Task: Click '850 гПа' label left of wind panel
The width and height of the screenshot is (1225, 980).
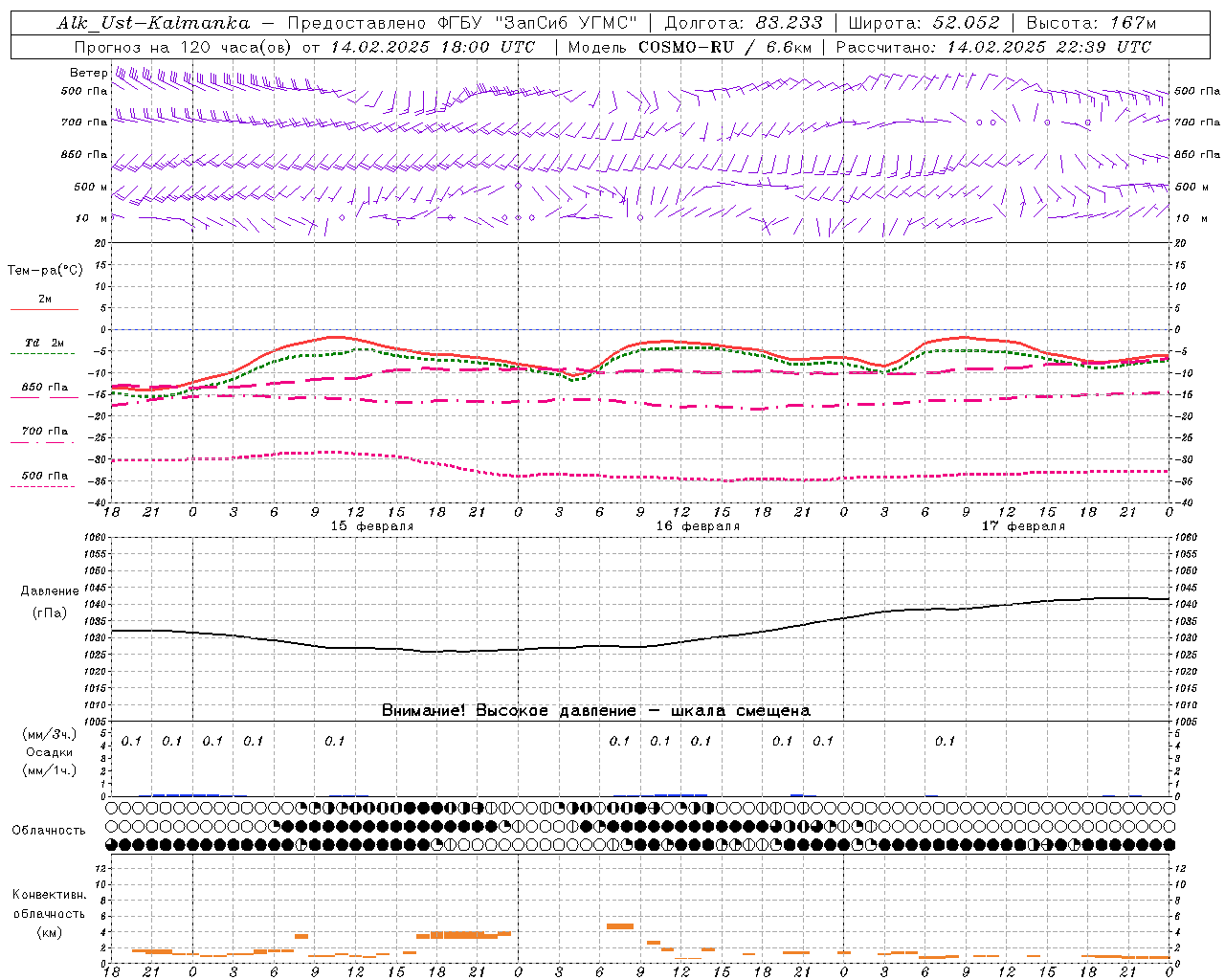Action: [84, 154]
